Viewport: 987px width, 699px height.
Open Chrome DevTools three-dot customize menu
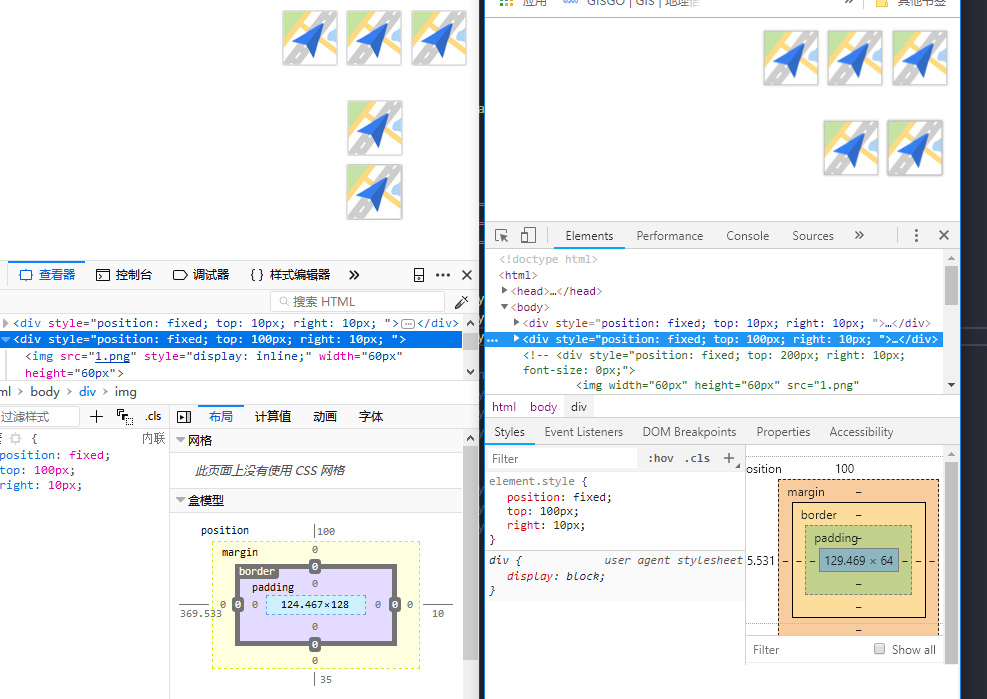[x=916, y=236]
